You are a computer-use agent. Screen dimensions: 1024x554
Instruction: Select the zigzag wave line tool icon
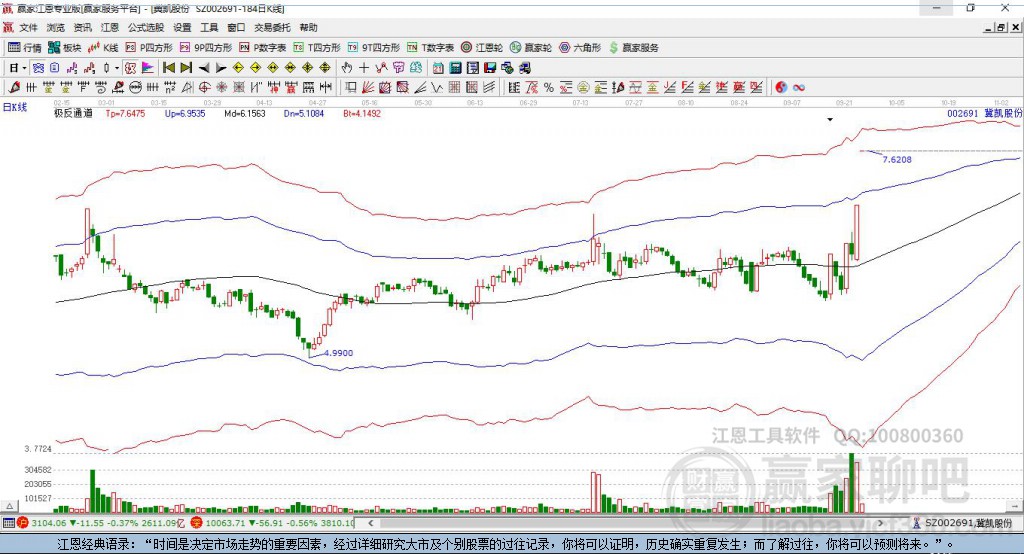pyautogui.click(x=437, y=88)
